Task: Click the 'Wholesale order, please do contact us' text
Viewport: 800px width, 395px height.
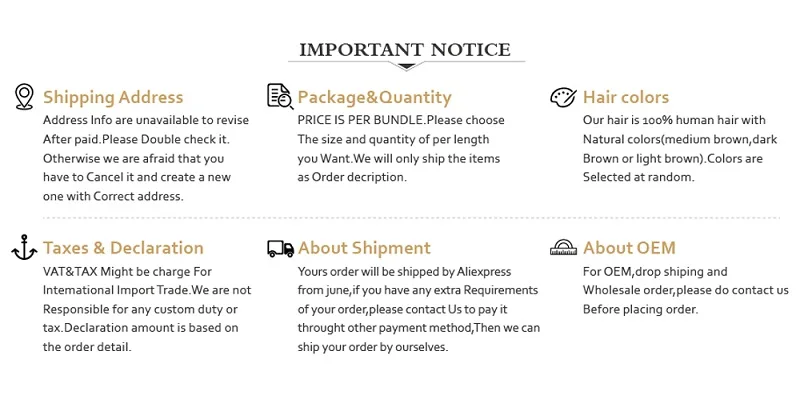Action: pyautogui.click(x=686, y=290)
